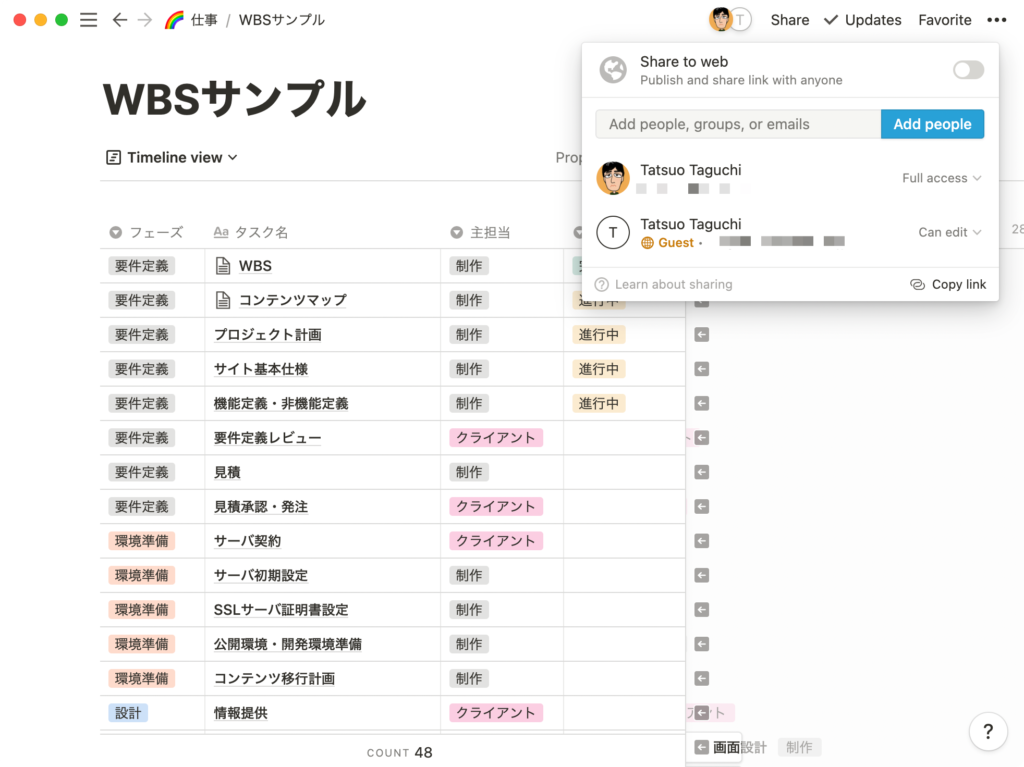Click the page icon next to コンテンツマップ
Viewport: 1024px width, 767px height.
pos(224,300)
